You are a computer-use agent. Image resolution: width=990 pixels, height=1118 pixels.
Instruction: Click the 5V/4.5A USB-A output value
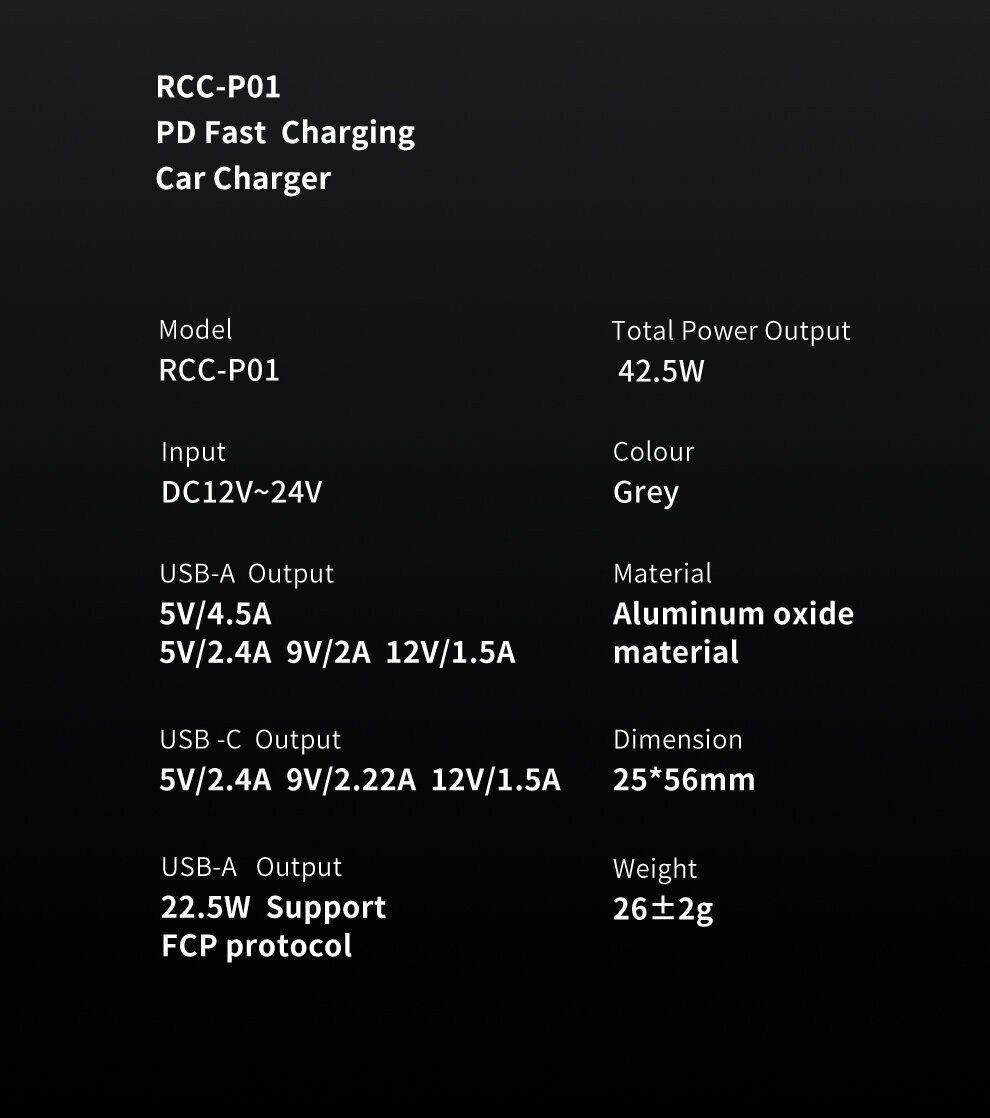coord(215,614)
